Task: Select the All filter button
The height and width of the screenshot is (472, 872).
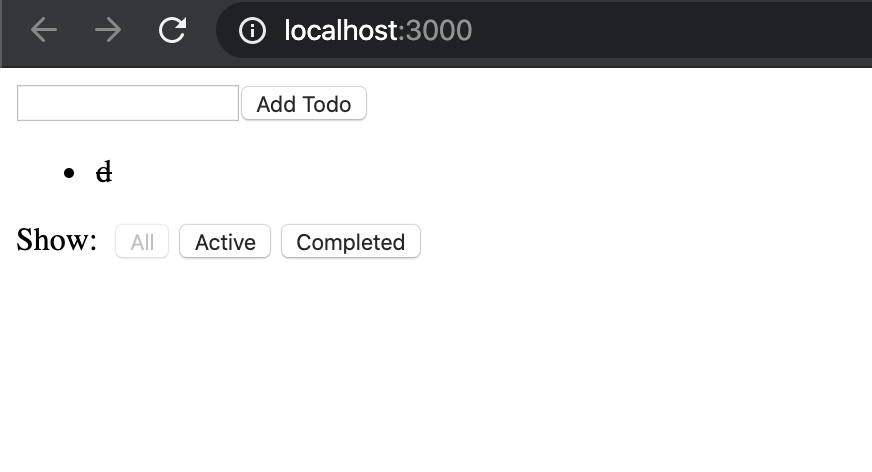Action: pos(142,242)
